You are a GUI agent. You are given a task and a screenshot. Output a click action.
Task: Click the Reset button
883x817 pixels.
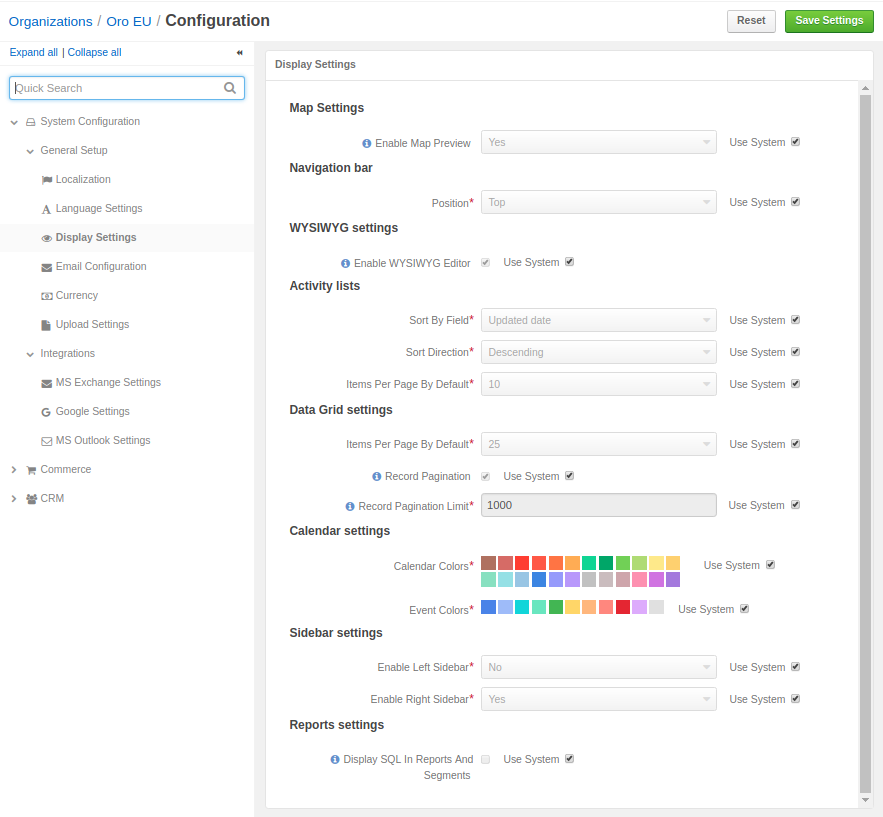(751, 21)
